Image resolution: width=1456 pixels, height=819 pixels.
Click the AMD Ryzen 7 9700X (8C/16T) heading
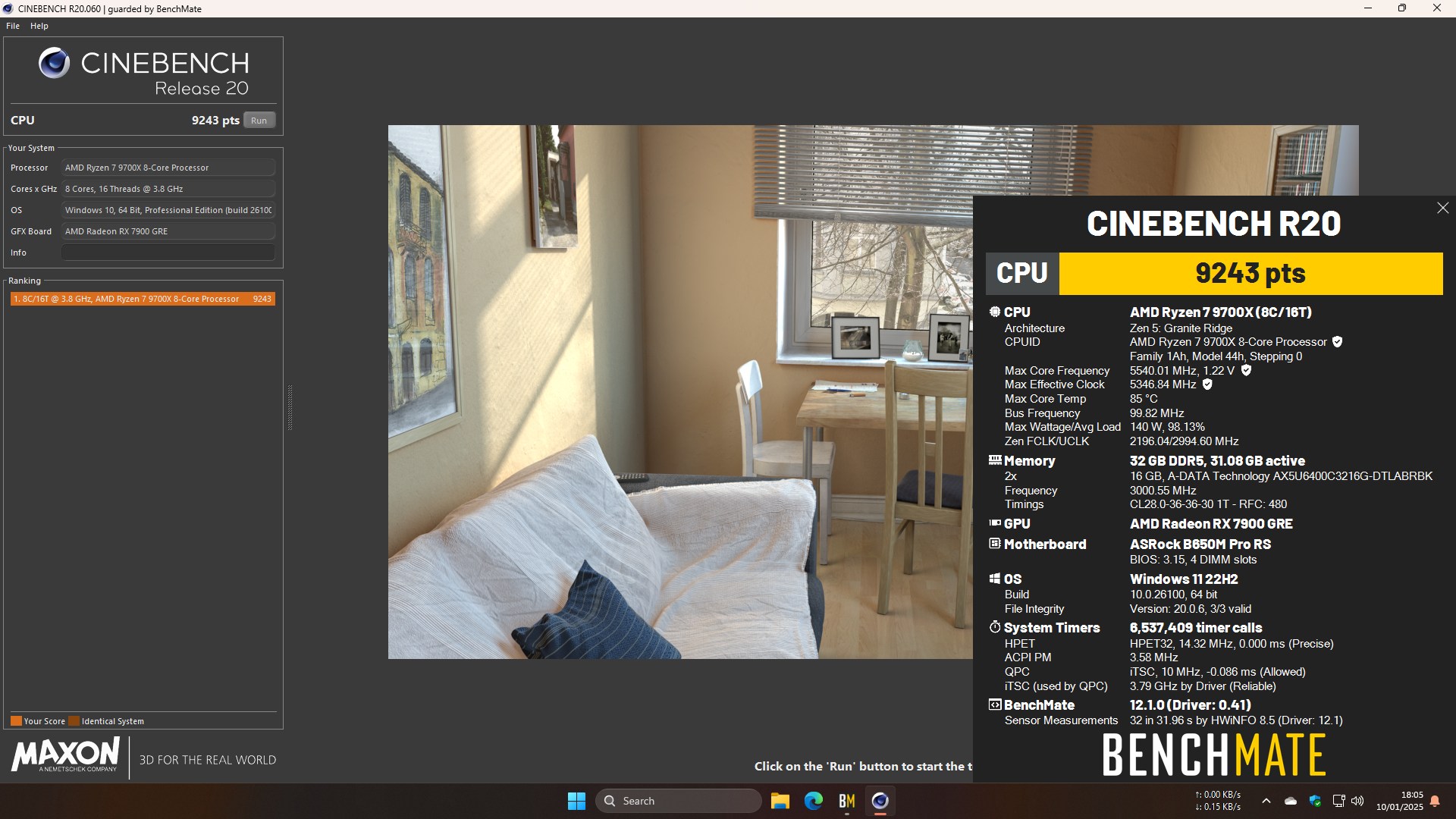point(1220,312)
